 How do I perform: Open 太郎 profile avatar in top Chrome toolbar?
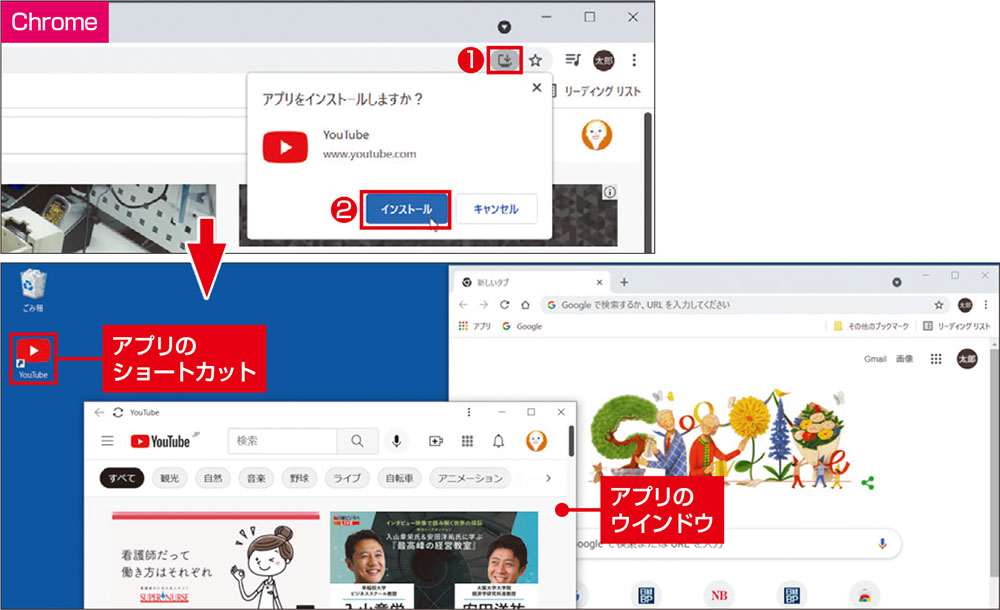point(603,60)
